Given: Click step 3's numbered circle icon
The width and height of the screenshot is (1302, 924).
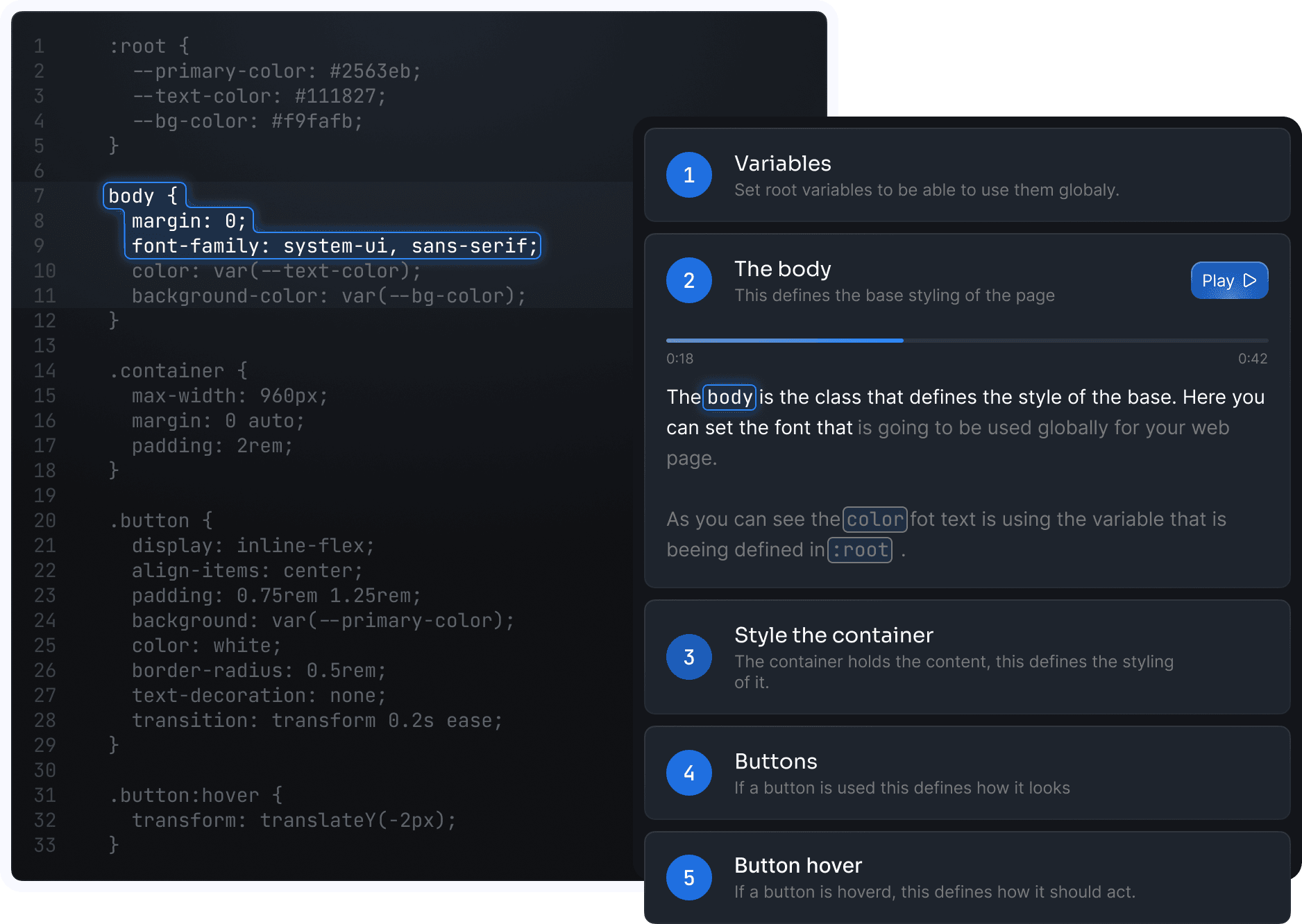Looking at the screenshot, I should click(x=688, y=657).
